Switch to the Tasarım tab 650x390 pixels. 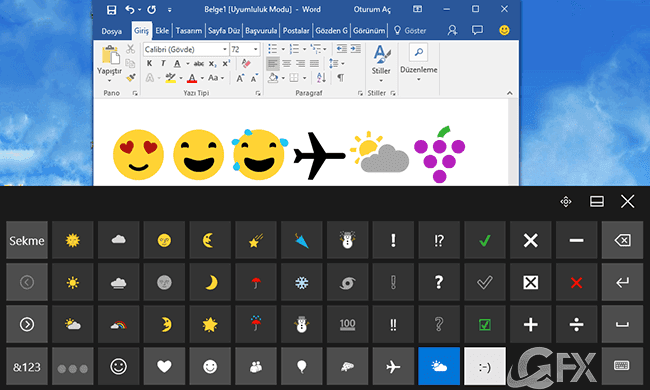click(189, 31)
